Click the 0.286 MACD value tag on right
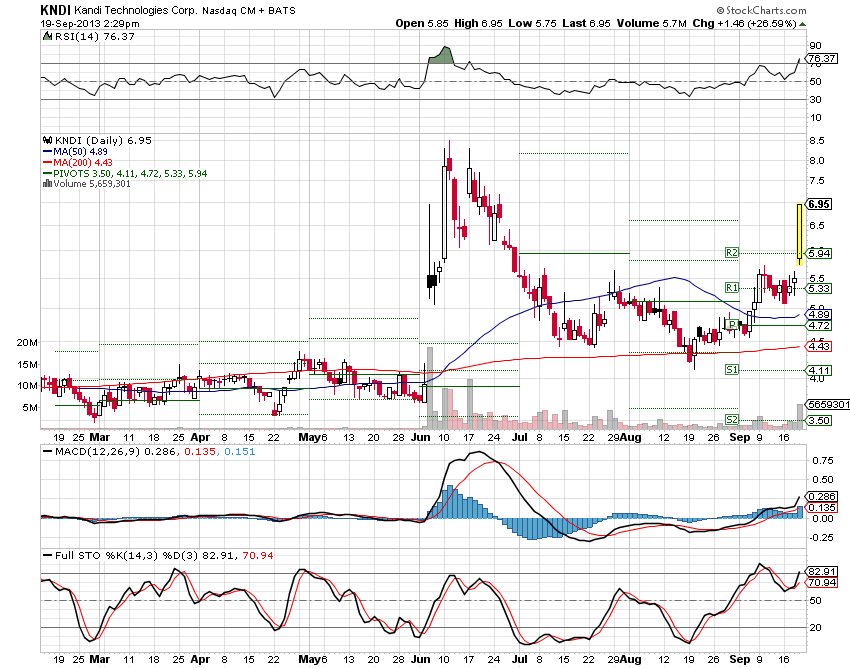The width and height of the screenshot is (850, 668). point(822,497)
